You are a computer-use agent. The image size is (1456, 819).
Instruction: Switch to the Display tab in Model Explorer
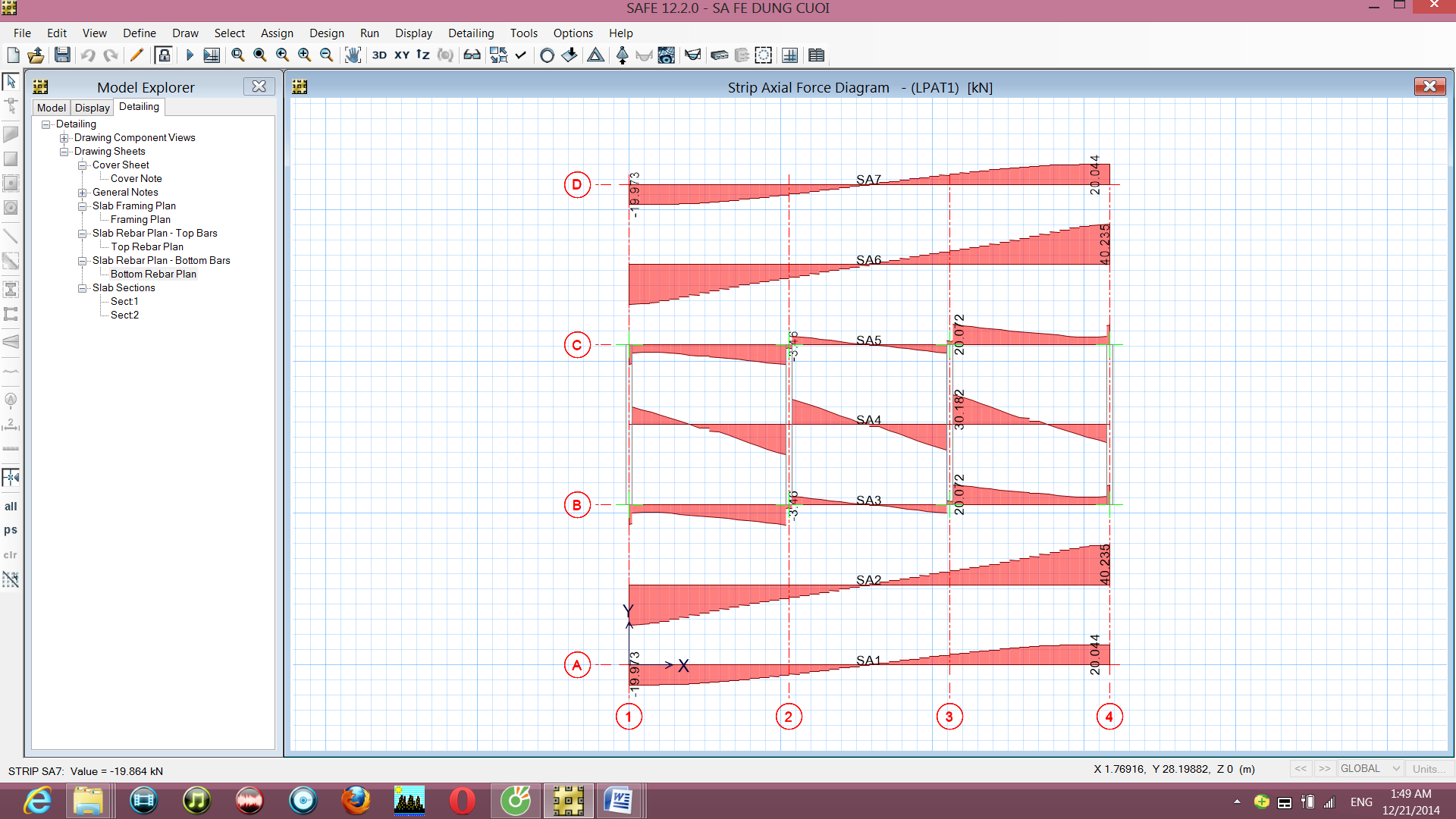(93, 108)
